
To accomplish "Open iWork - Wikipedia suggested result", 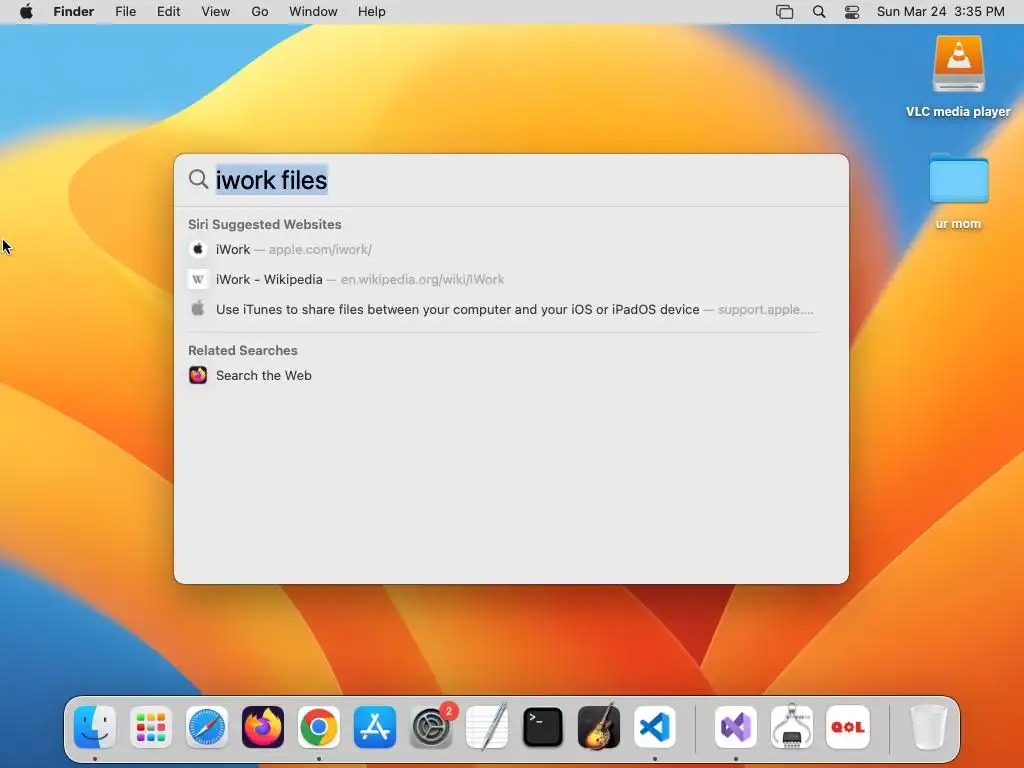I will [503, 280].
